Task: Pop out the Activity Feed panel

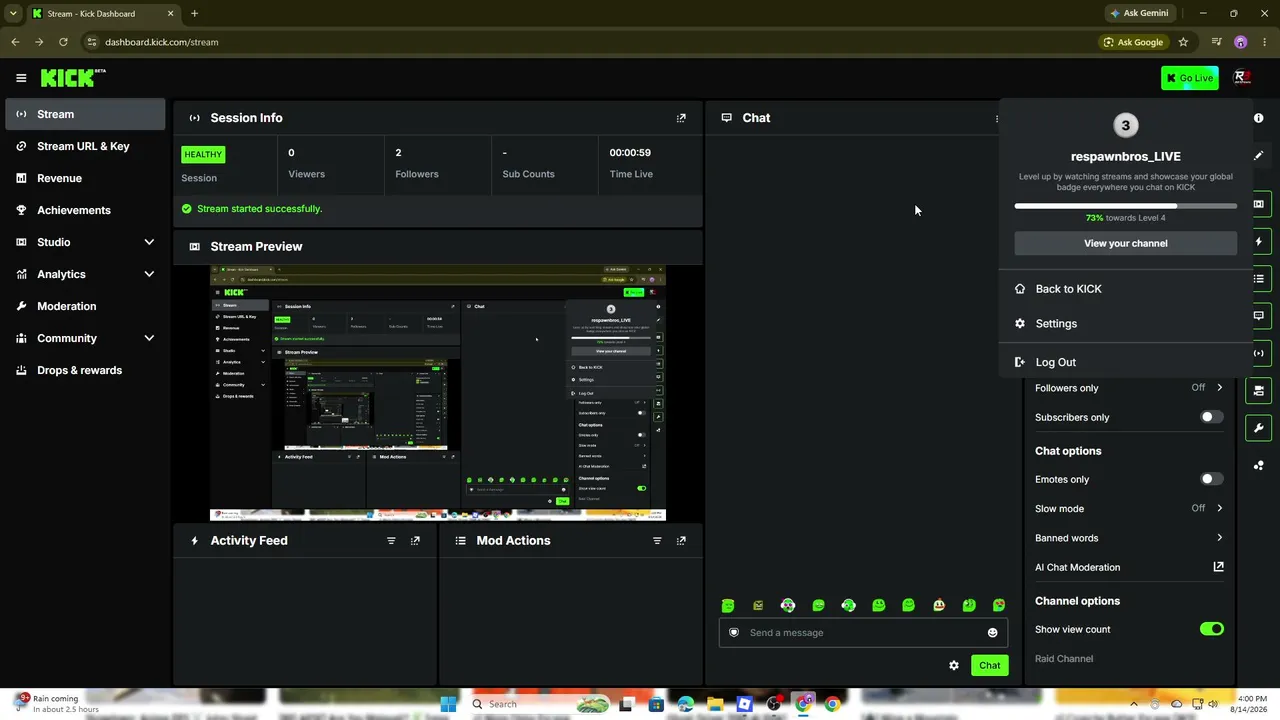Action: click(x=415, y=541)
